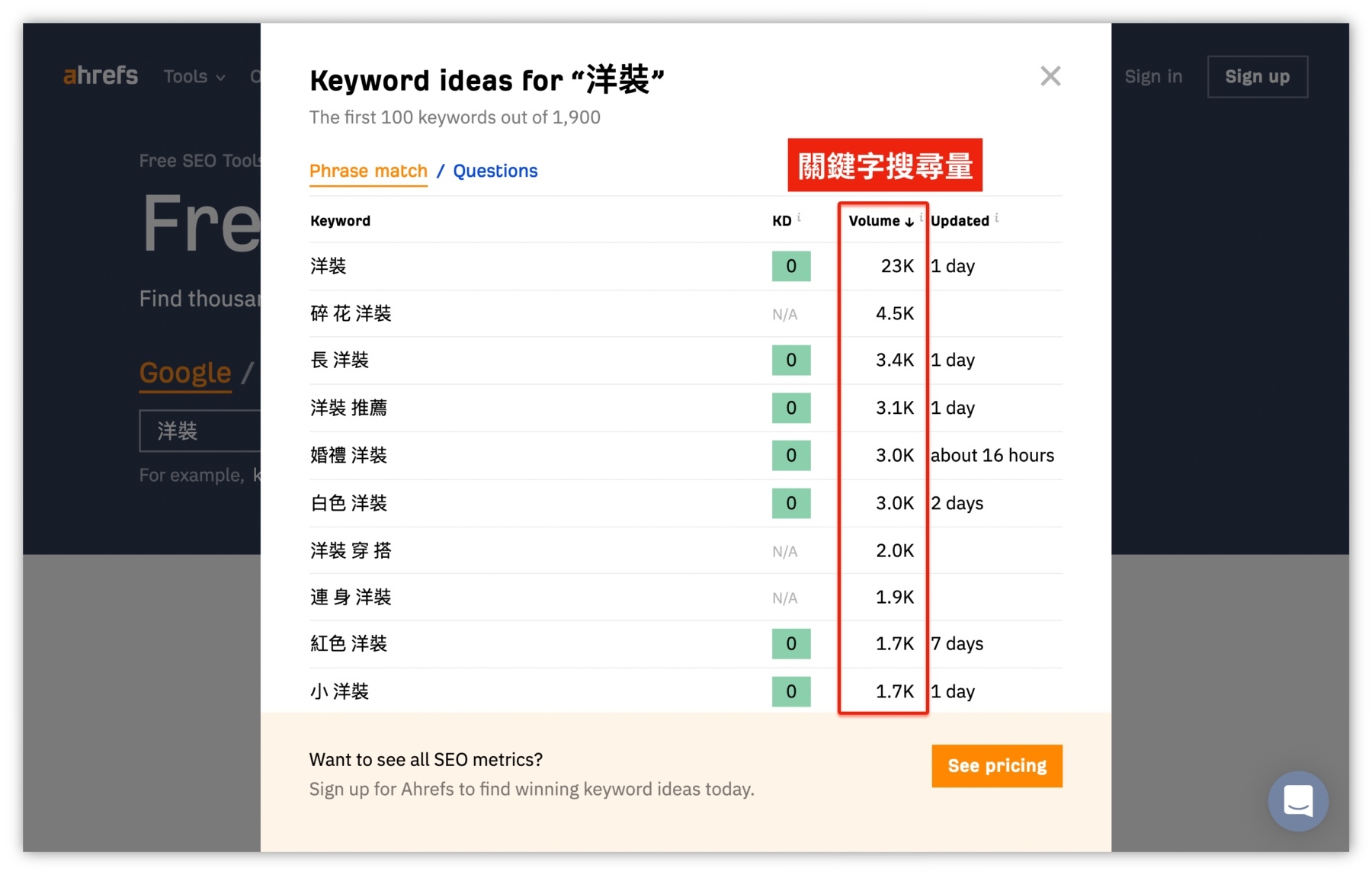Click the Updated column info icon

tap(996, 218)
